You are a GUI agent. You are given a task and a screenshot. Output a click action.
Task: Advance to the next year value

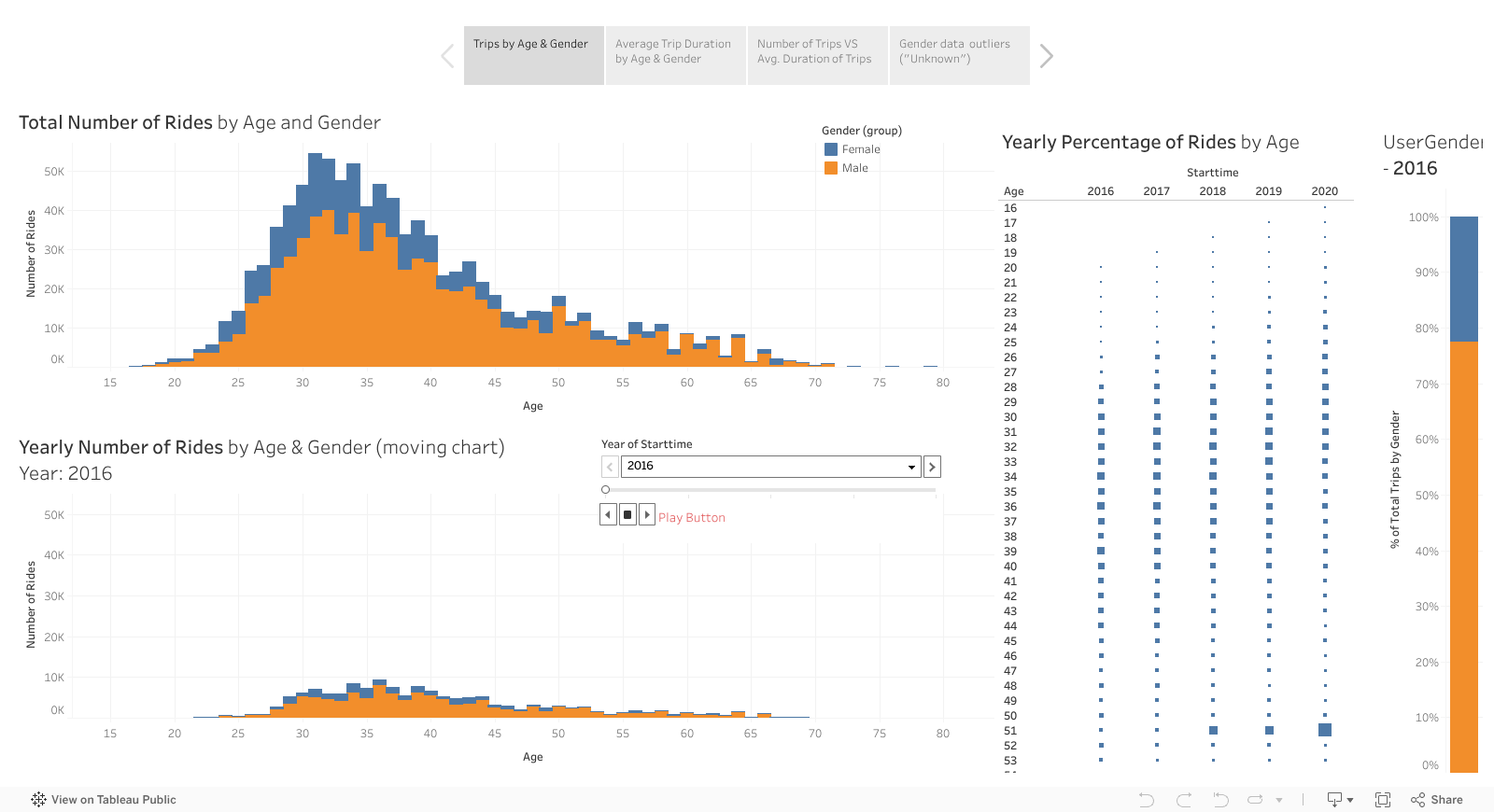(x=932, y=467)
